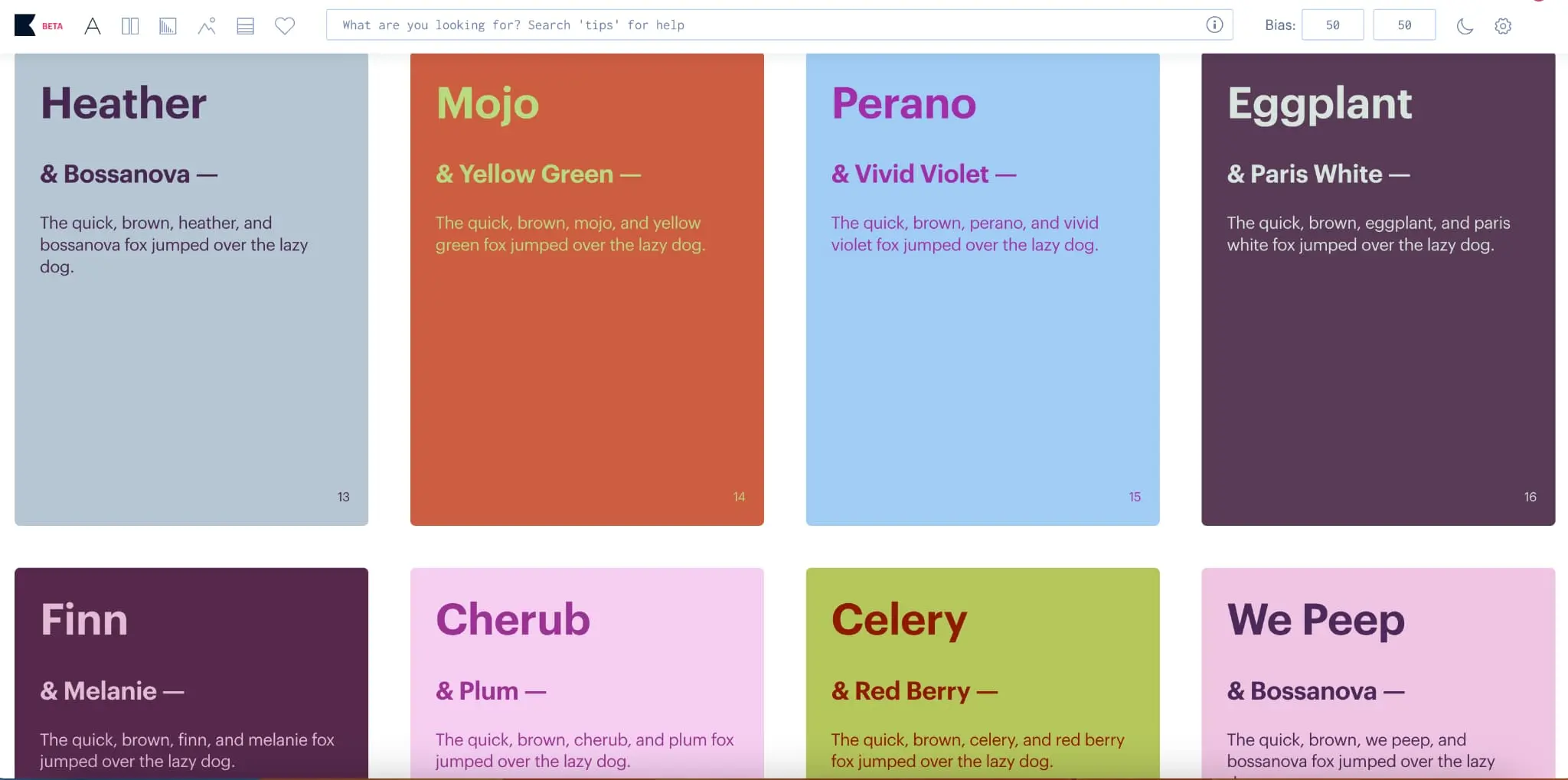Edit the second Bias value

click(1405, 24)
